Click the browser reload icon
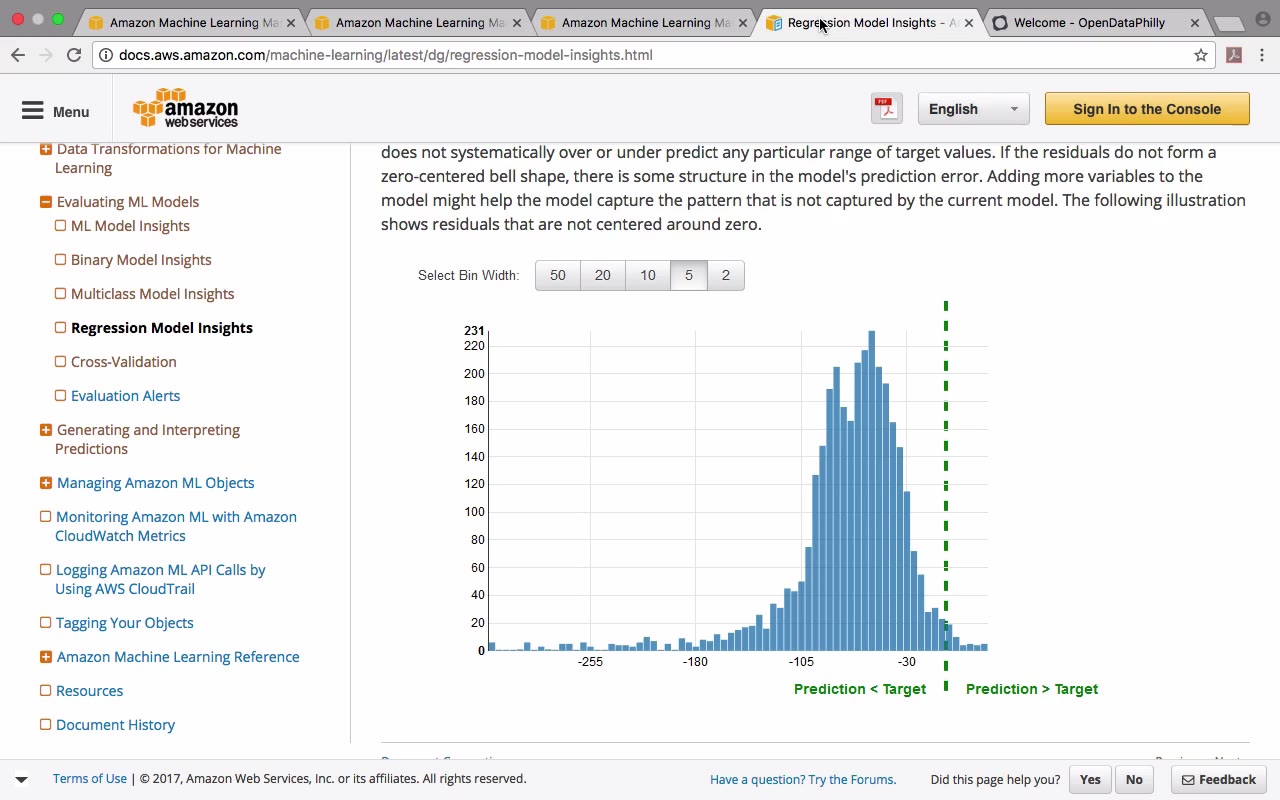Viewport: 1280px width, 800px height. tap(74, 55)
